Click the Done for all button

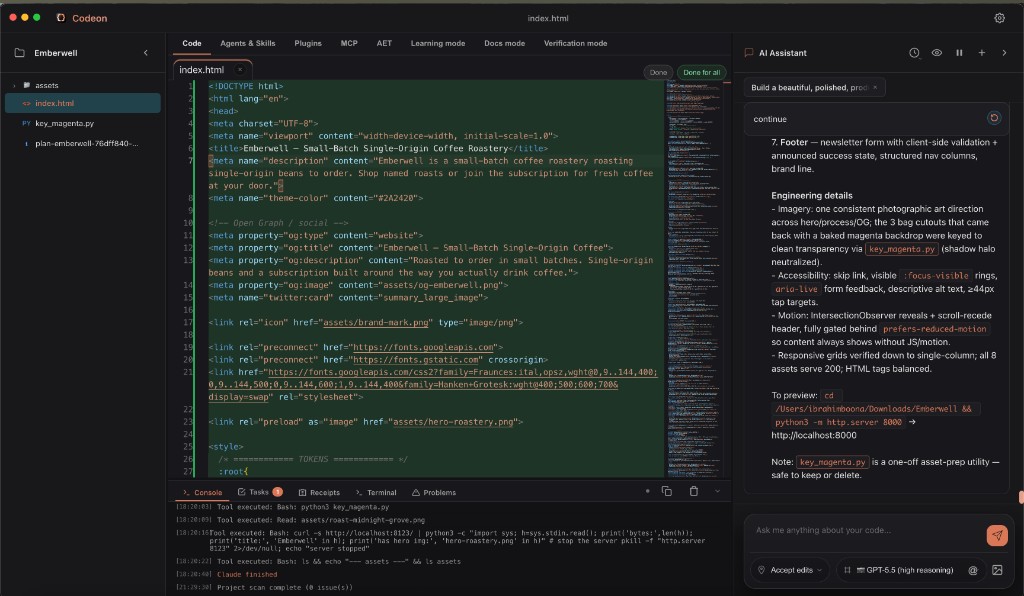(x=701, y=72)
